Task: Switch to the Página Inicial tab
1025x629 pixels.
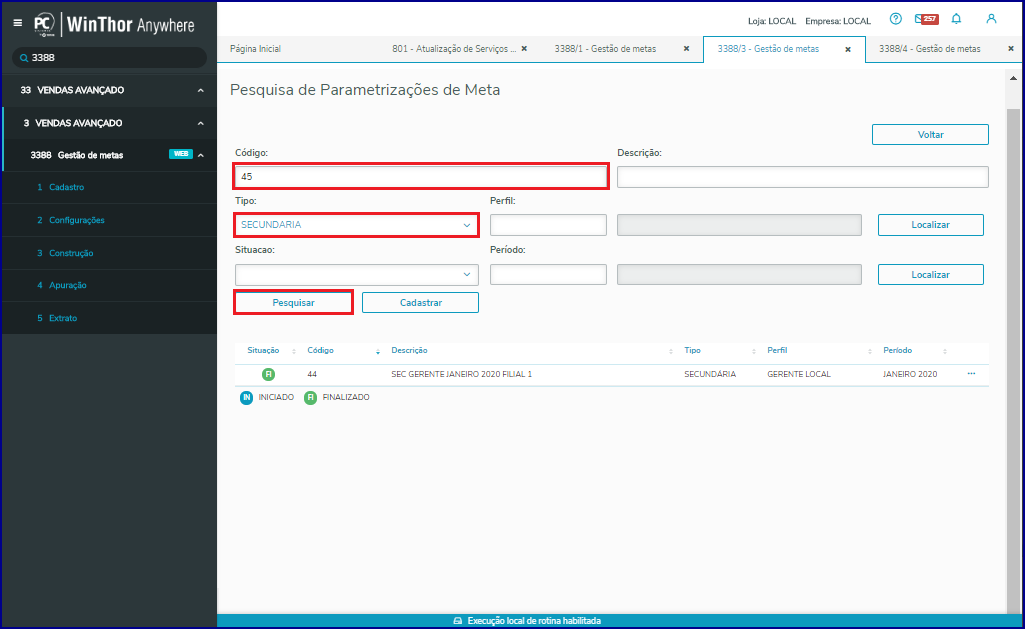Action: click(x=256, y=49)
